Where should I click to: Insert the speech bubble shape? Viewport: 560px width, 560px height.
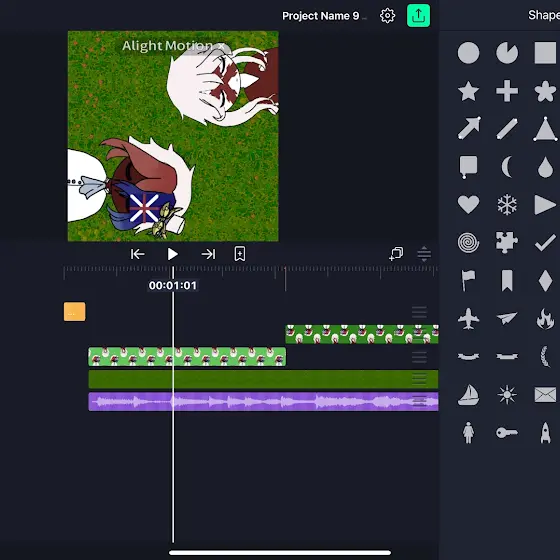click(x=468, y=167)
